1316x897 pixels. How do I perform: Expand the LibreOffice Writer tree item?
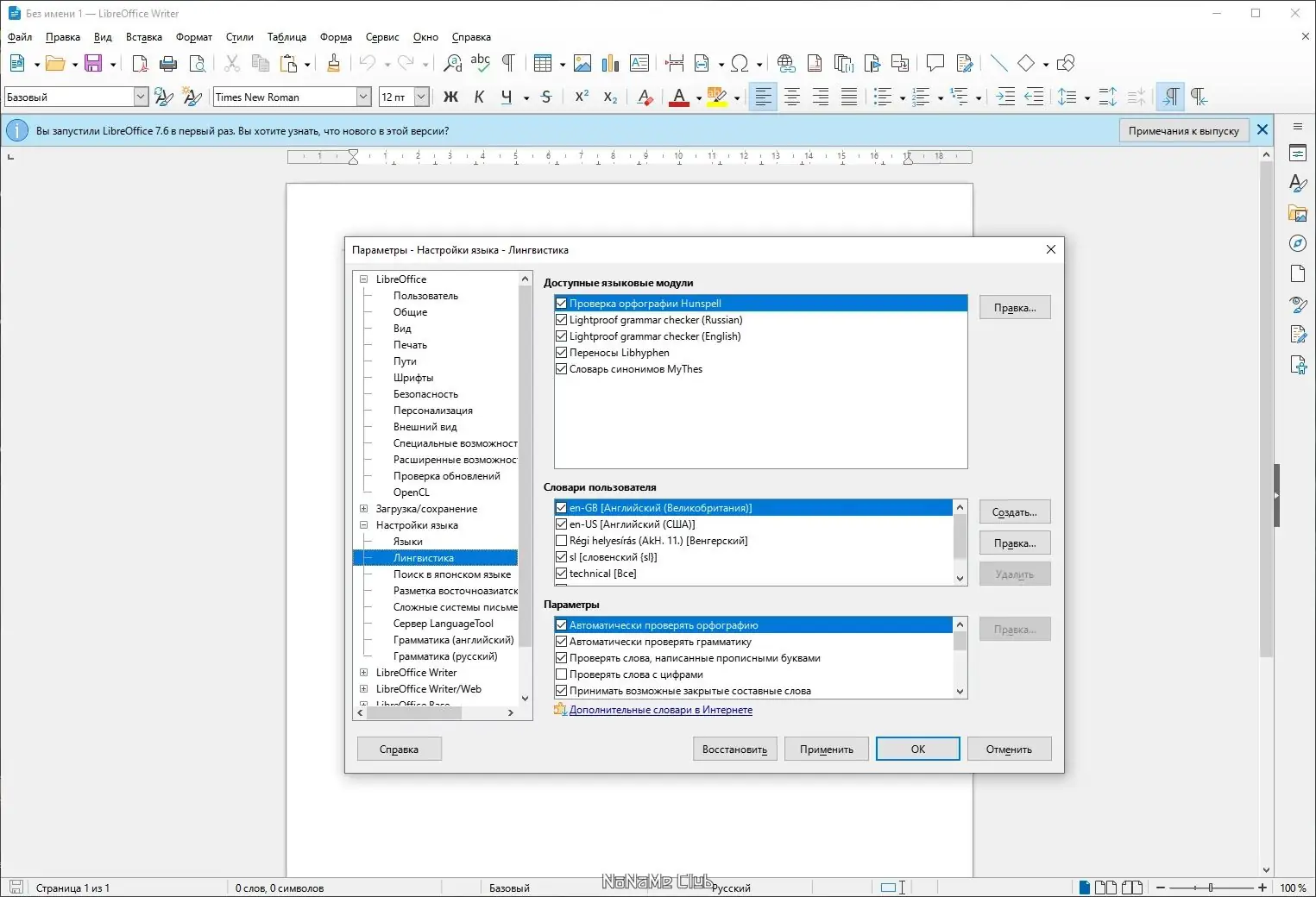[x=362, y=672]
